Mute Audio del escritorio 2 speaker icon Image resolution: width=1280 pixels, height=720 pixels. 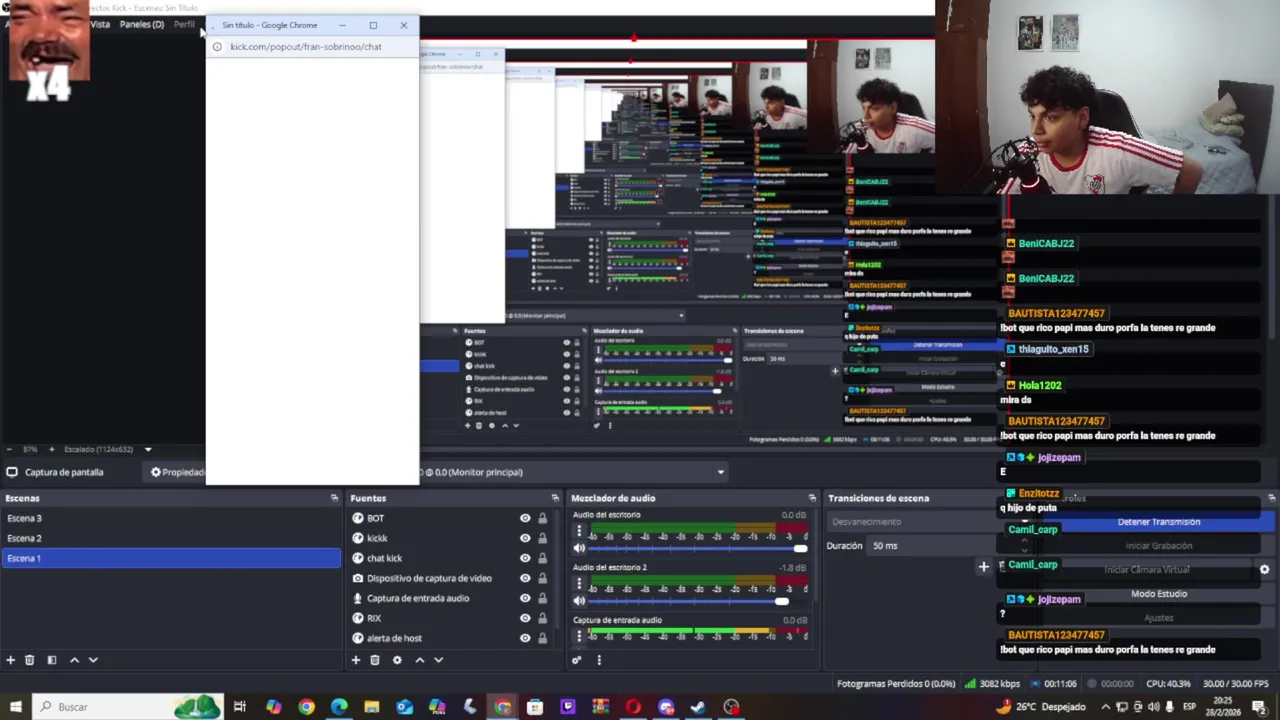(x=579, y=601)
